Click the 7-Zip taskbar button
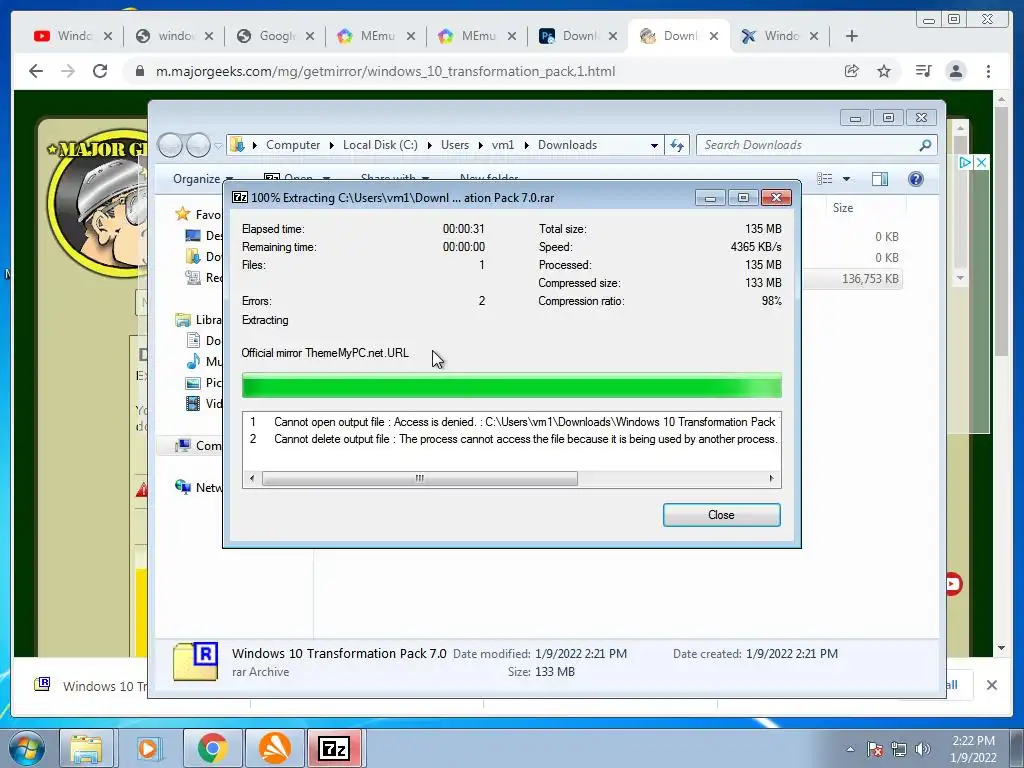This screenshot has height=768, width=1024. (x=335, y=748)
